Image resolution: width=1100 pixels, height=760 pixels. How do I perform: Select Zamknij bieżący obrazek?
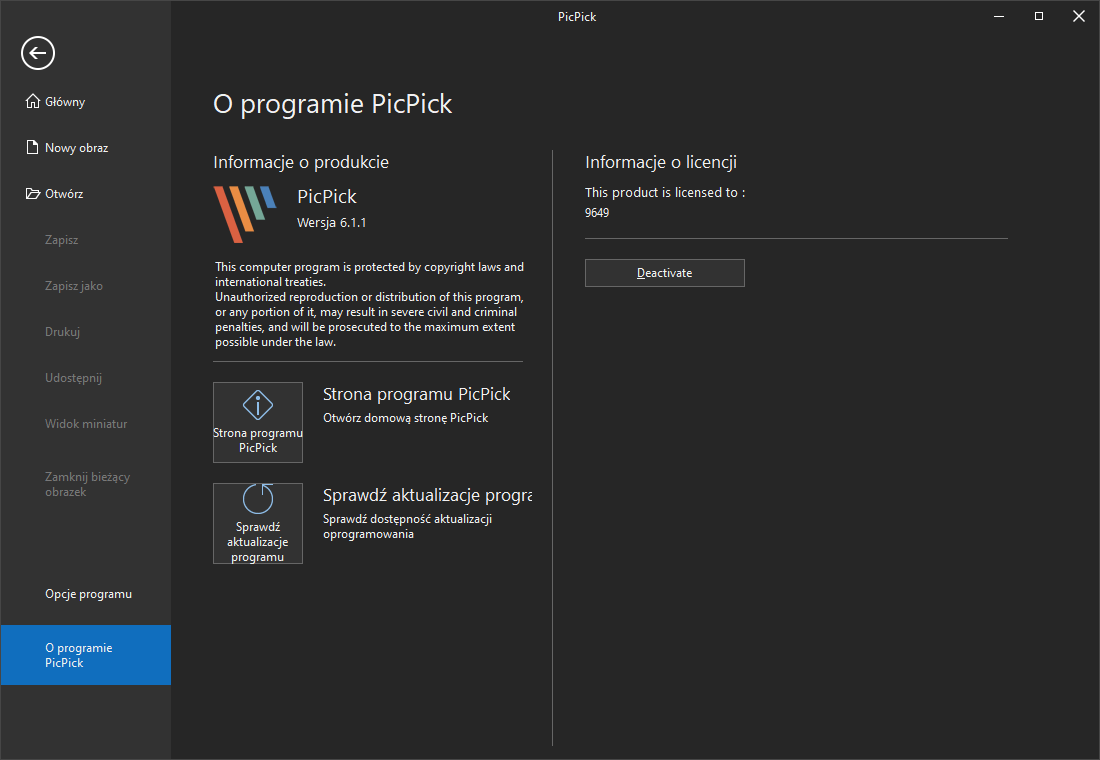click(x=88, y=484)
